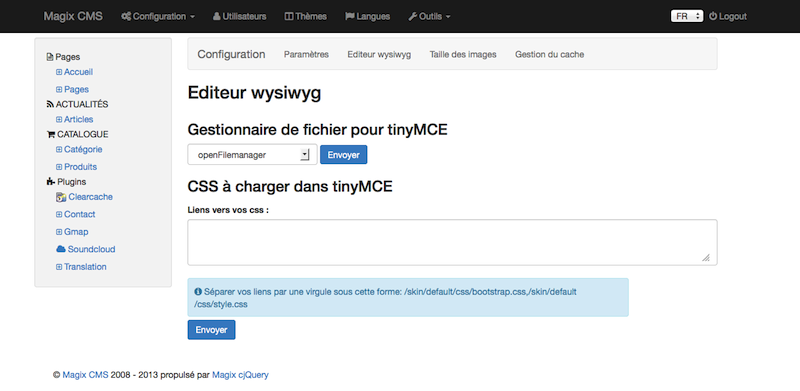This screenshot has width=800, height=391.
Task: Open the Gmap plugin link
Action: (x=76, y=232)
